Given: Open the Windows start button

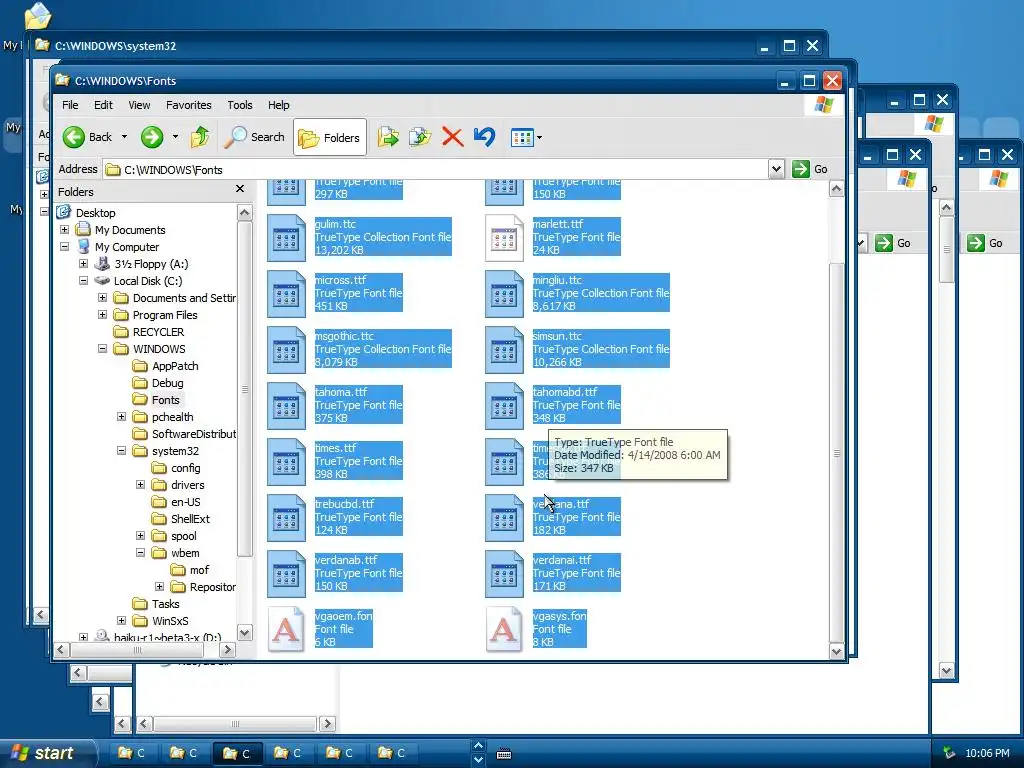Looking at the screenshot, I should coord(47,754).
